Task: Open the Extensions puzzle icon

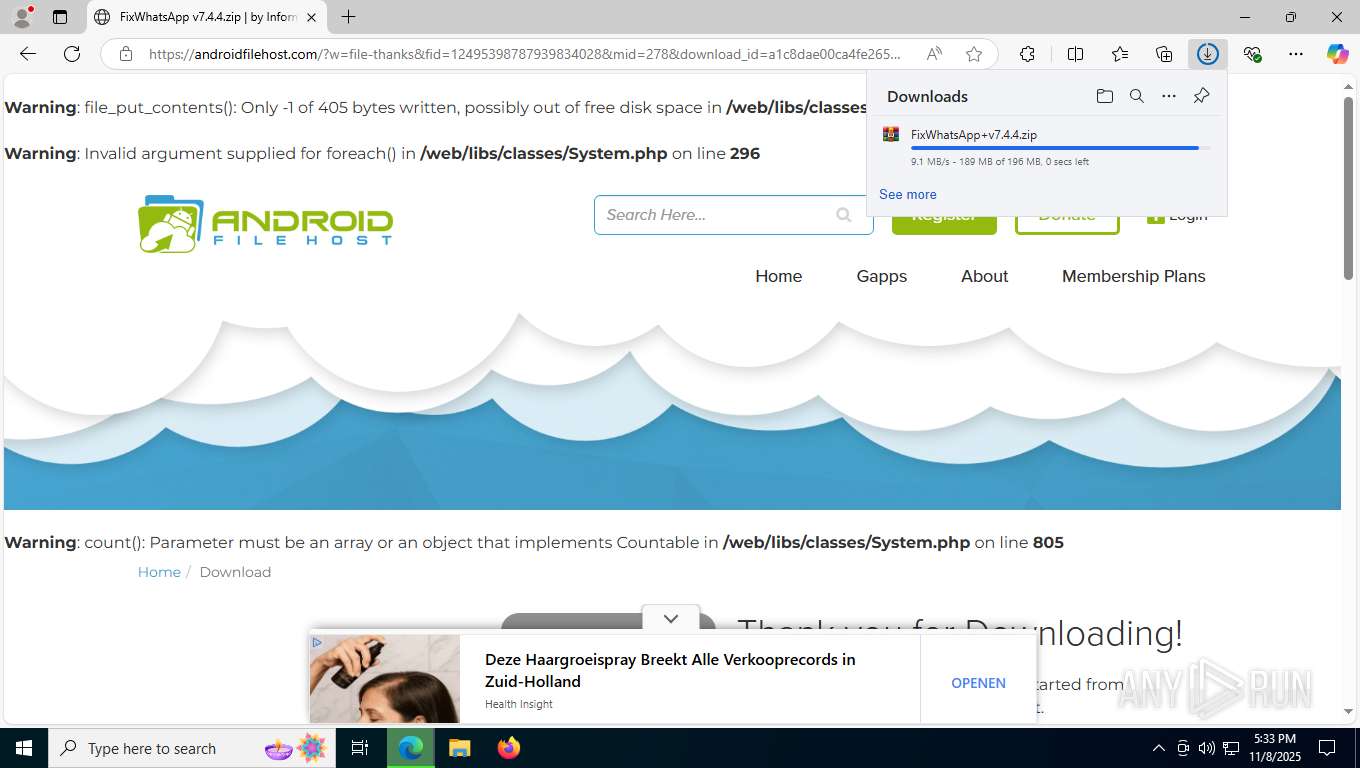Action: click(x=1027, y=54)
